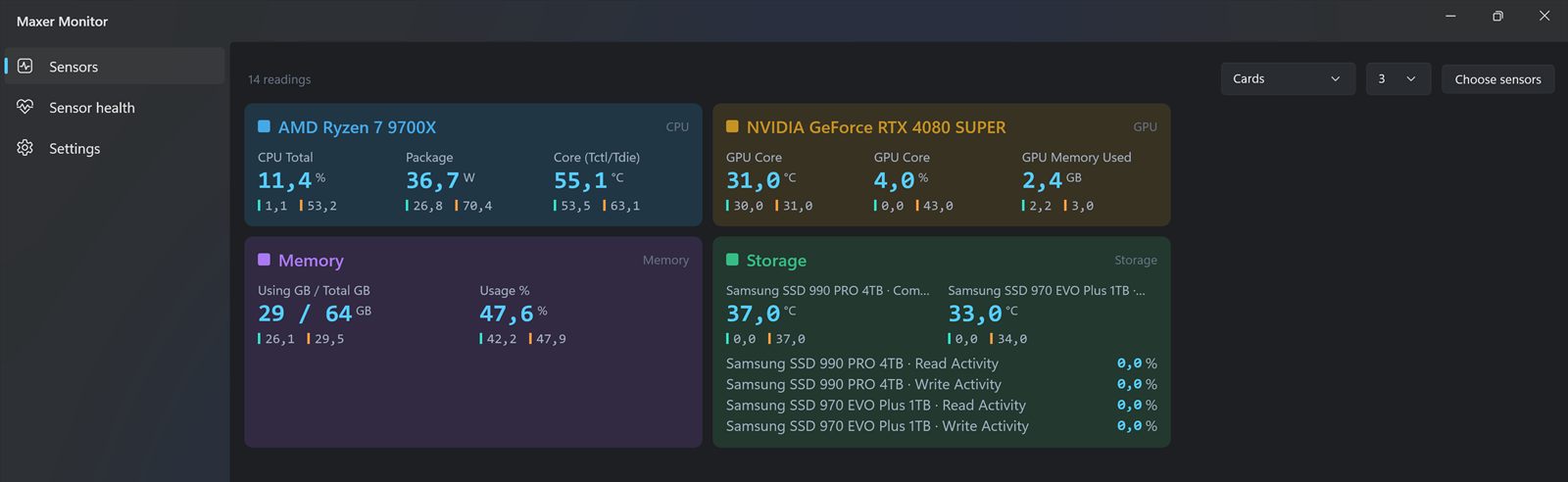The width and height of the screenshot is (1568, 482).
Task: Click the orange square beside NVIDIA GeForce RTX 4080
Action: tap(732, 126)
